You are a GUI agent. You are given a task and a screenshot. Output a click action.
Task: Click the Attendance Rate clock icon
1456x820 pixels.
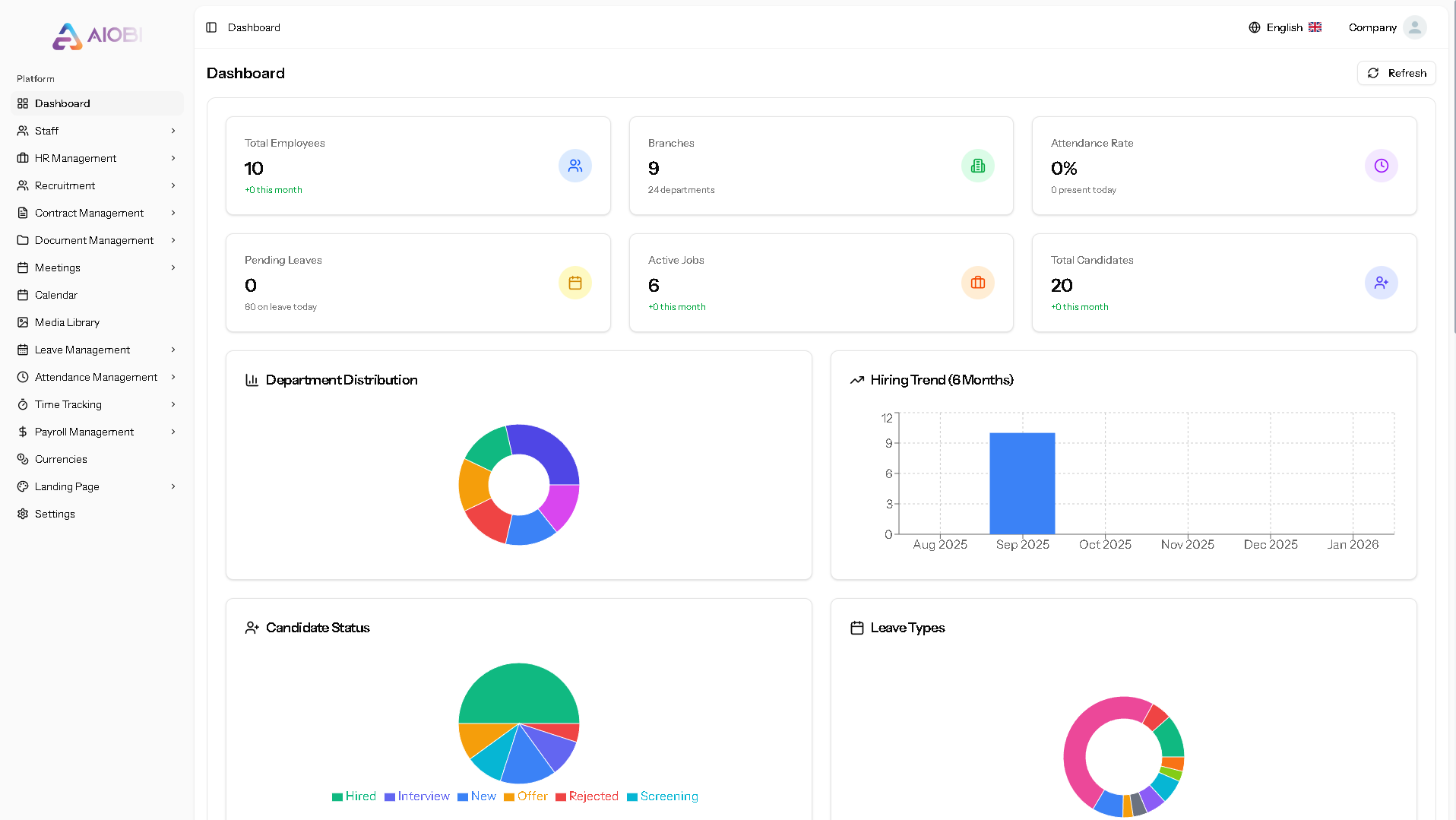click(1380, 166)
